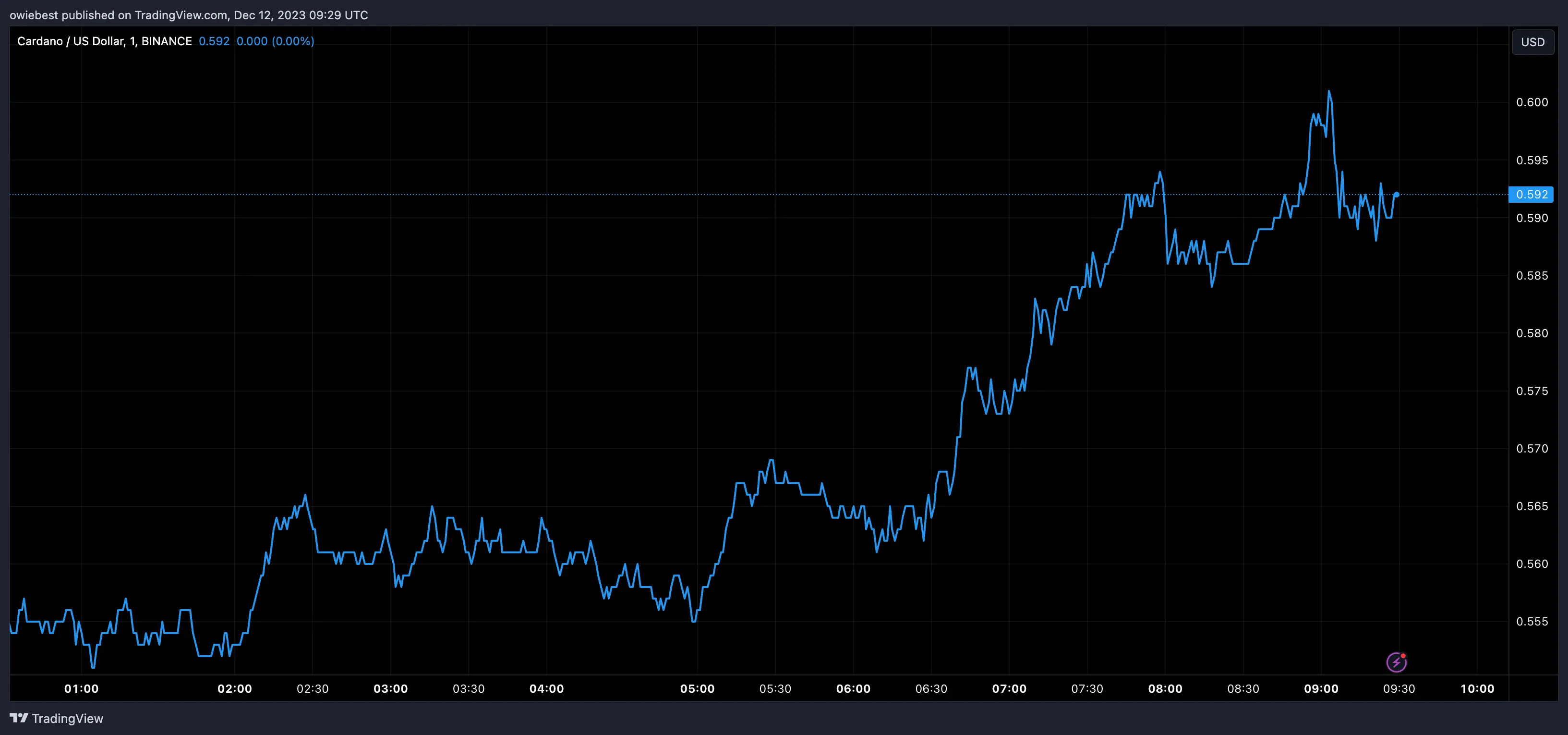Click the purple circle around the flash icon
This screenshot has height=735, width=1568.
[x=1397, y=662]
